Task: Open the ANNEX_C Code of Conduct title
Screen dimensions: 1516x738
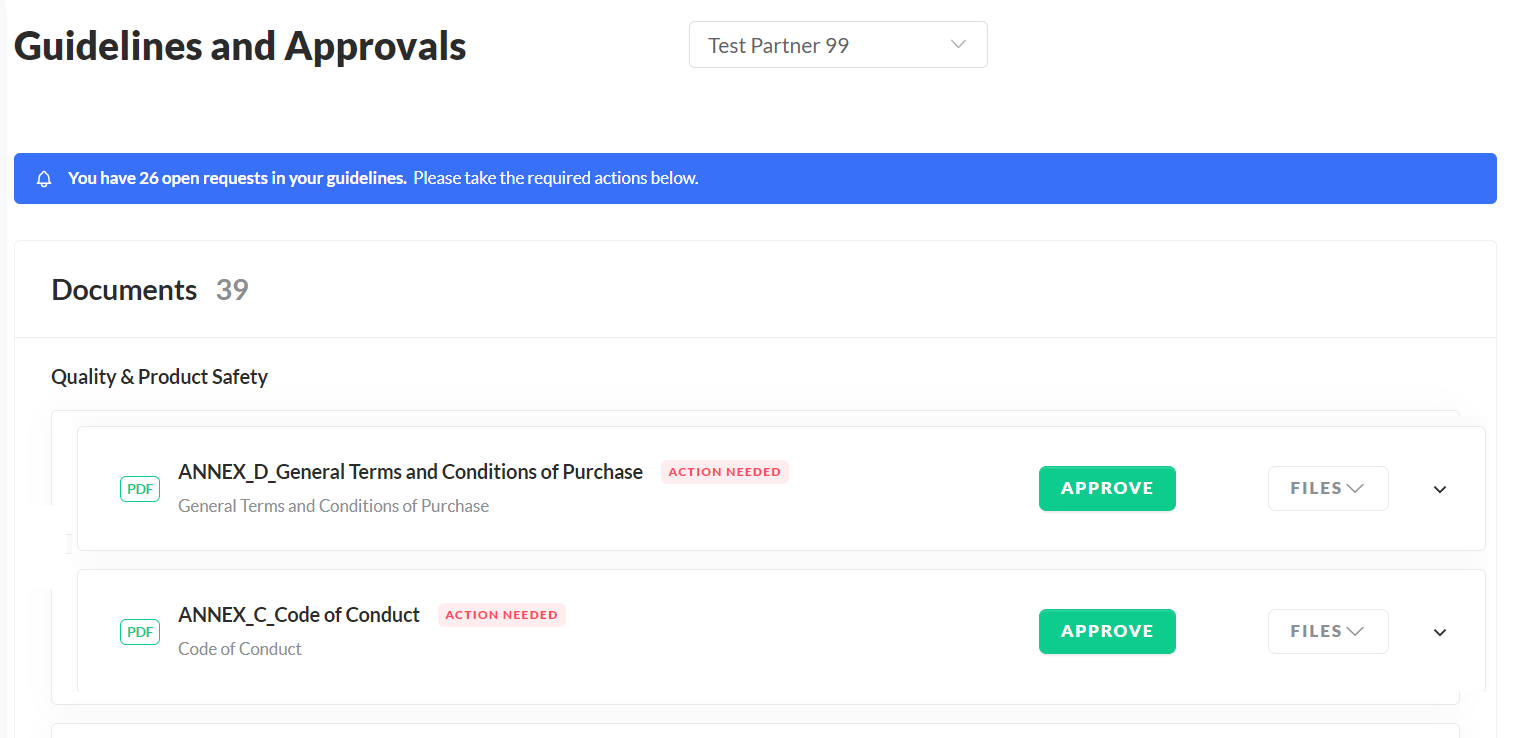Action: click(299, 614)
